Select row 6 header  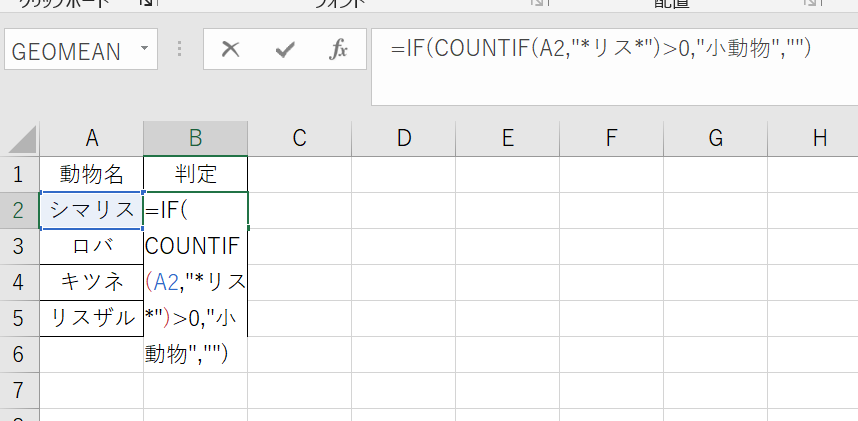tap(18, 355)
